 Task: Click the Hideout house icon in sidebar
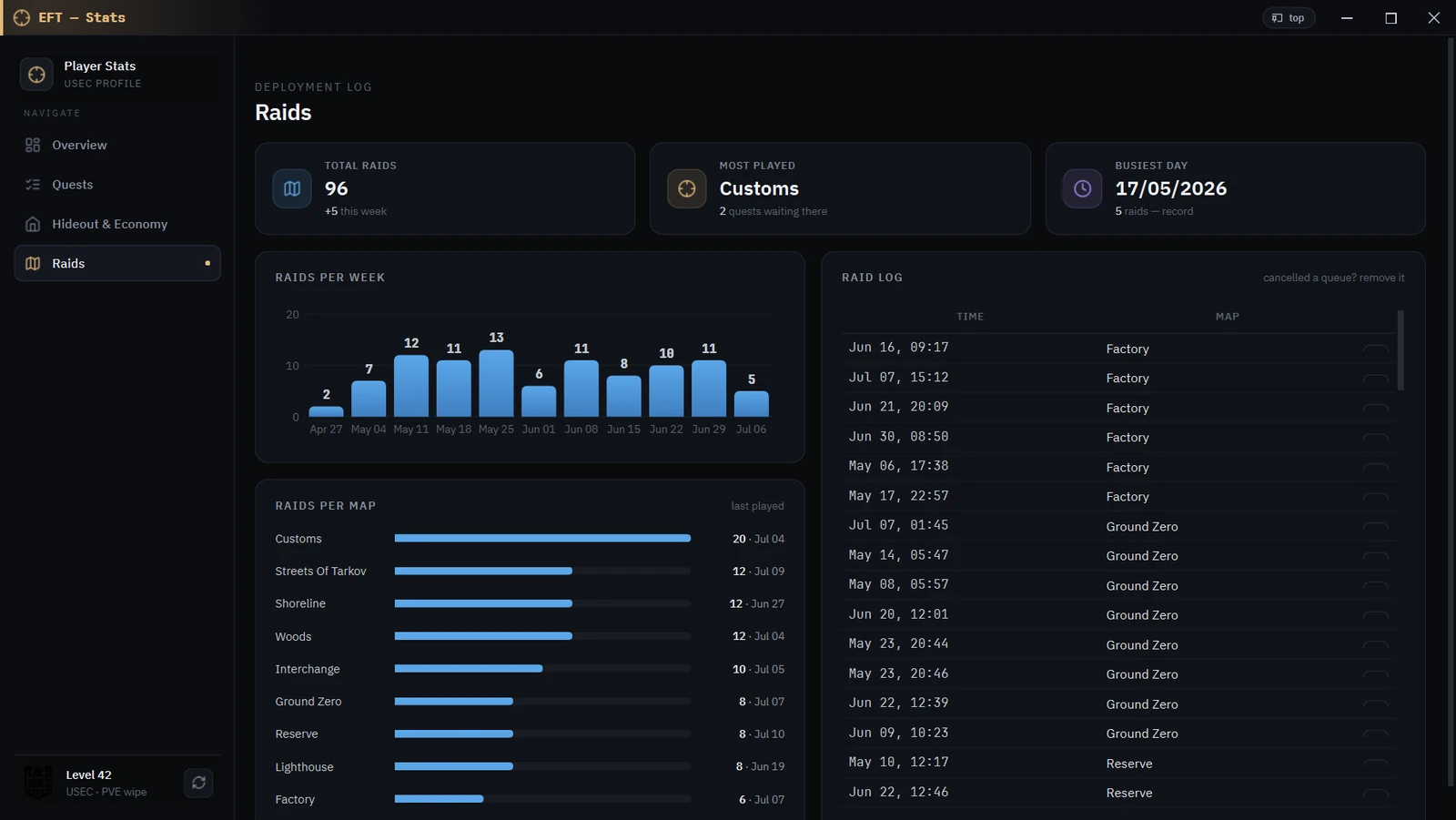[33, 224]
